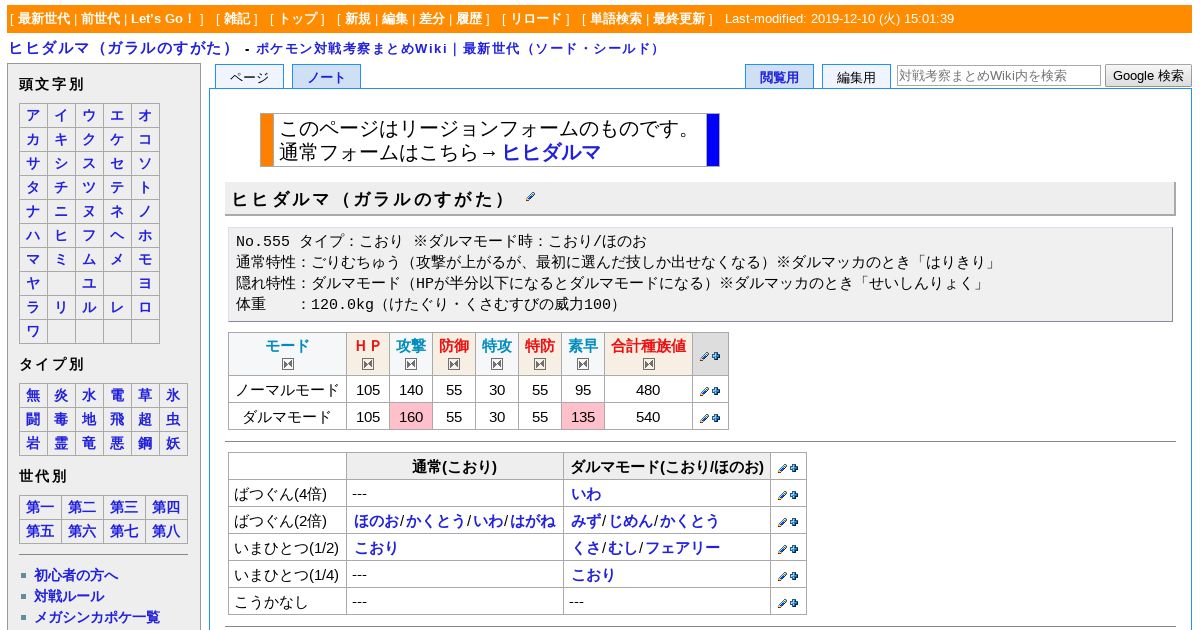Open 単語検索 in the top bar
This screenshot has width=1200, height=630.
616,19
